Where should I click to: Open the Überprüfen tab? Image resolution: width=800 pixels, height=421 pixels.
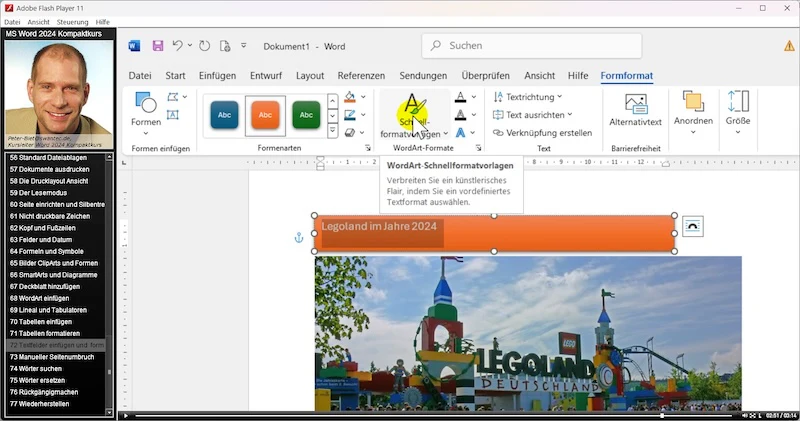pos(485,76)
